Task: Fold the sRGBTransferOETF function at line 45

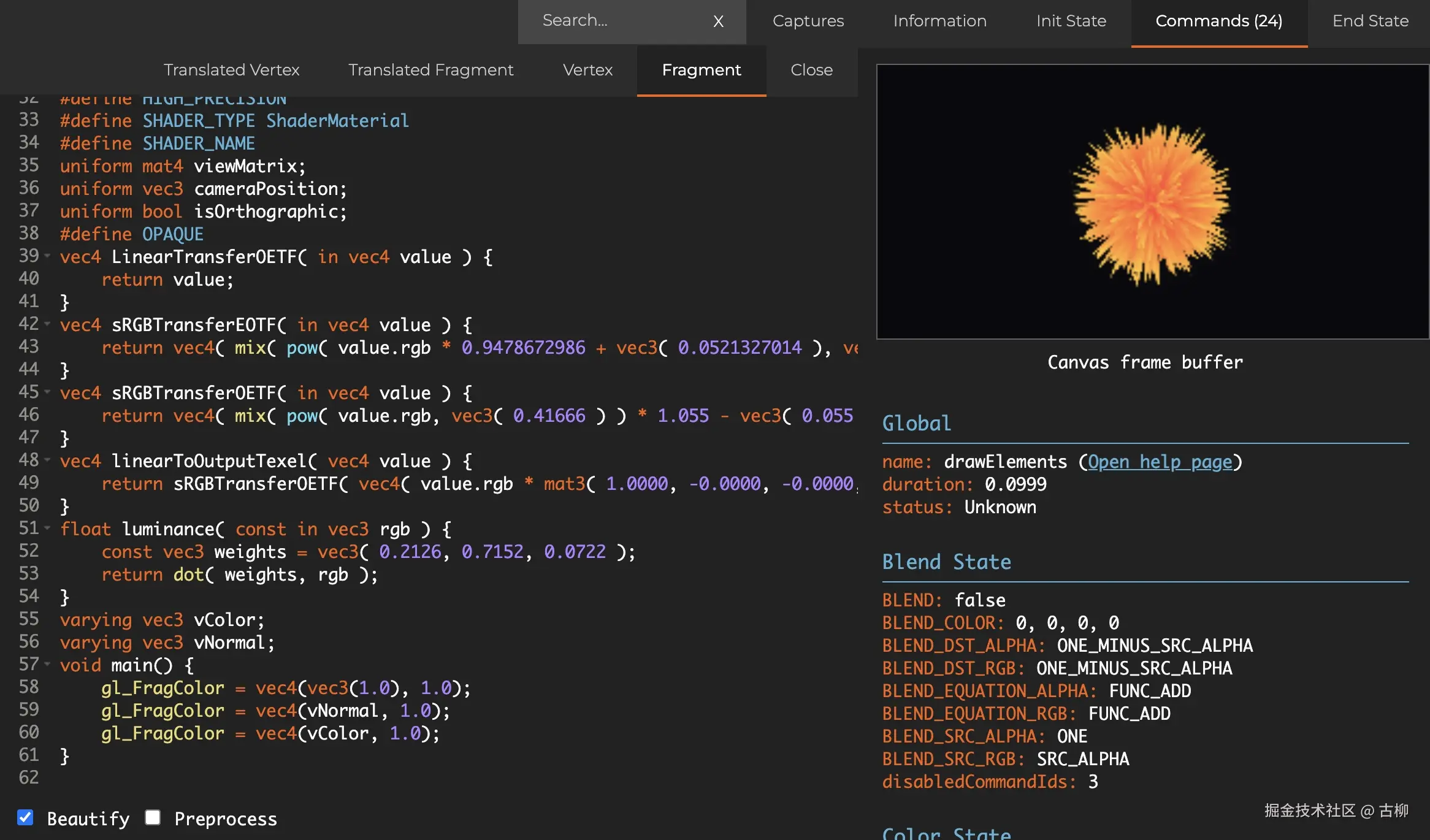Action: click(47, 392)
